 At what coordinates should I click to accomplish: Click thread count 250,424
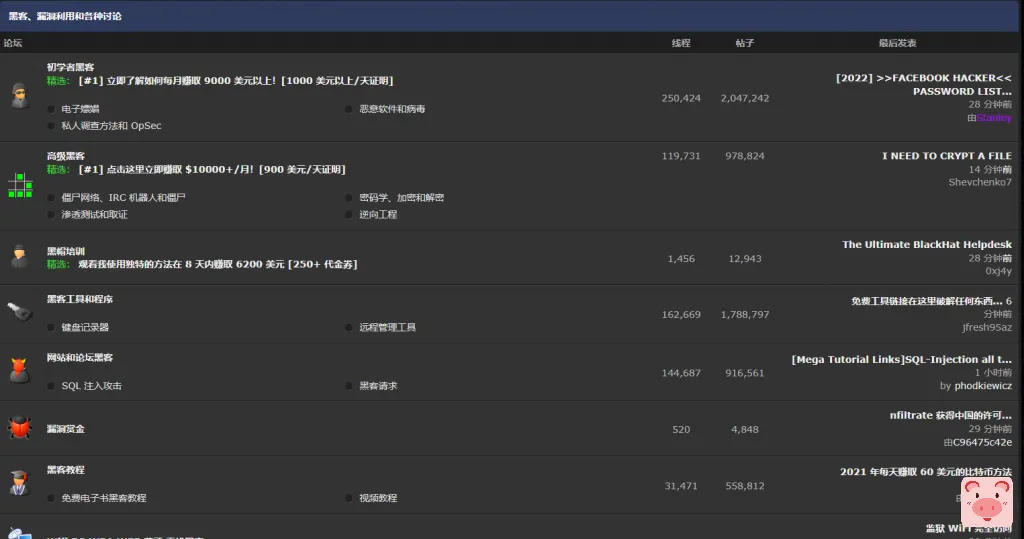pyautogui.click(x=681, y=98)
